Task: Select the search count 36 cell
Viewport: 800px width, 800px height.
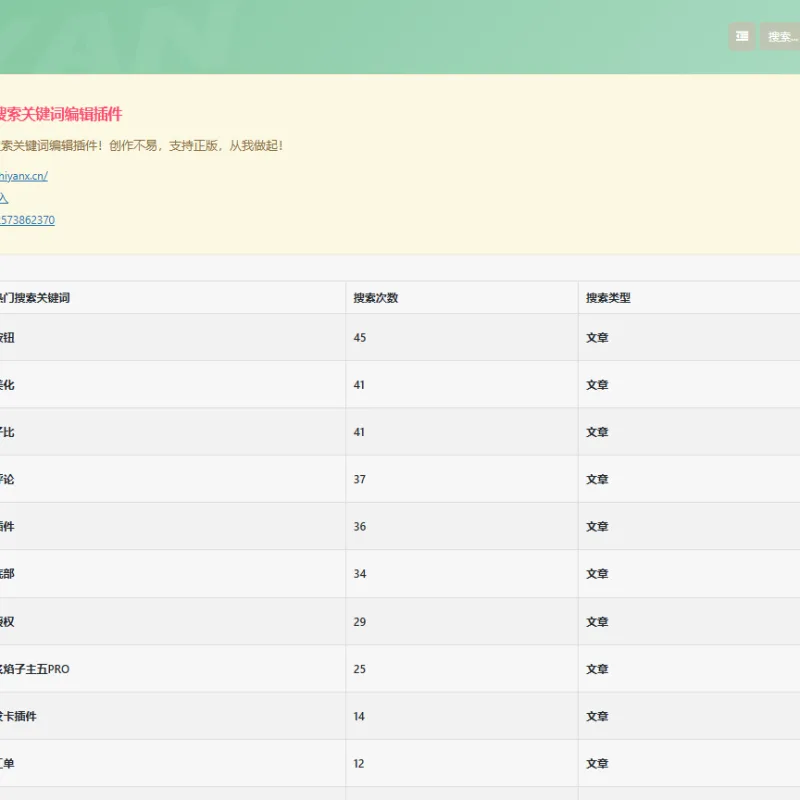Action: pyautogui.click(x=462, y=526)
